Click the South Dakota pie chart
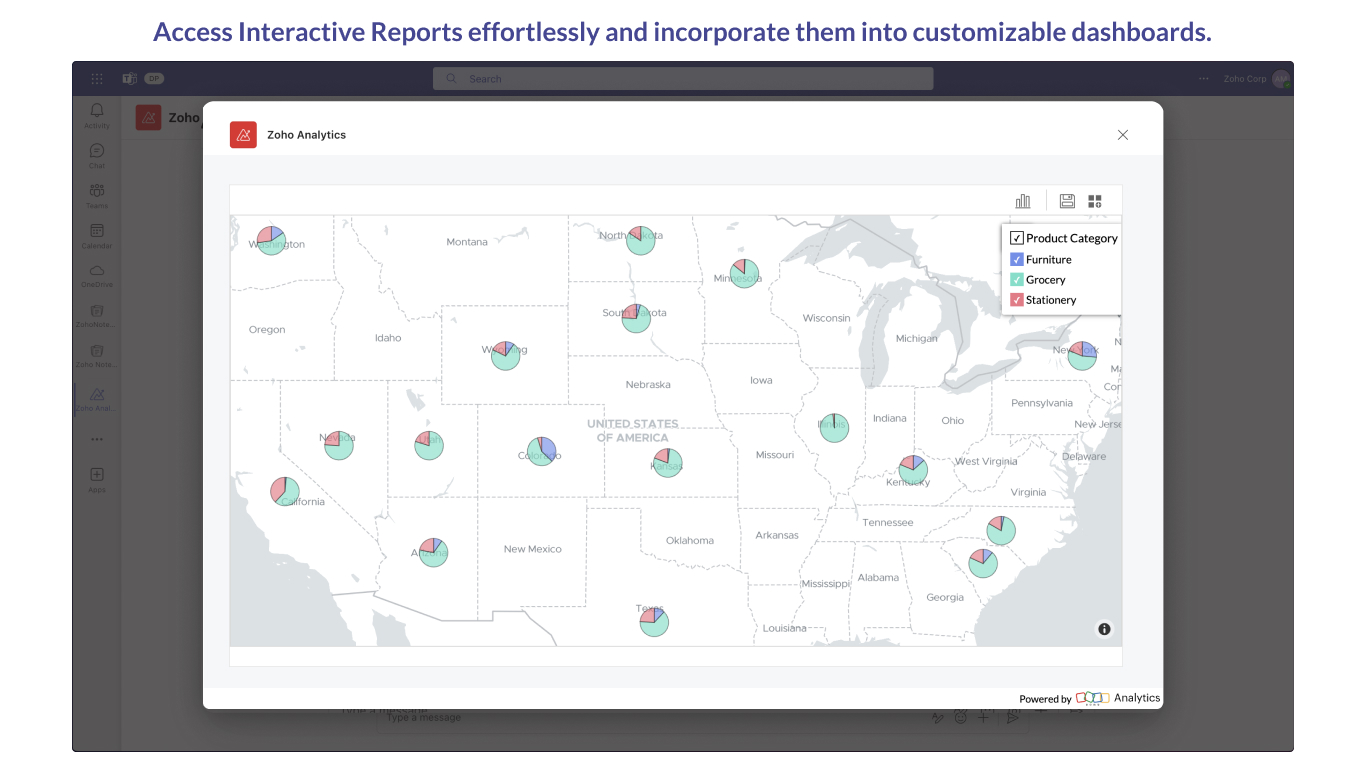1366x768 pixels. point(636,318)
